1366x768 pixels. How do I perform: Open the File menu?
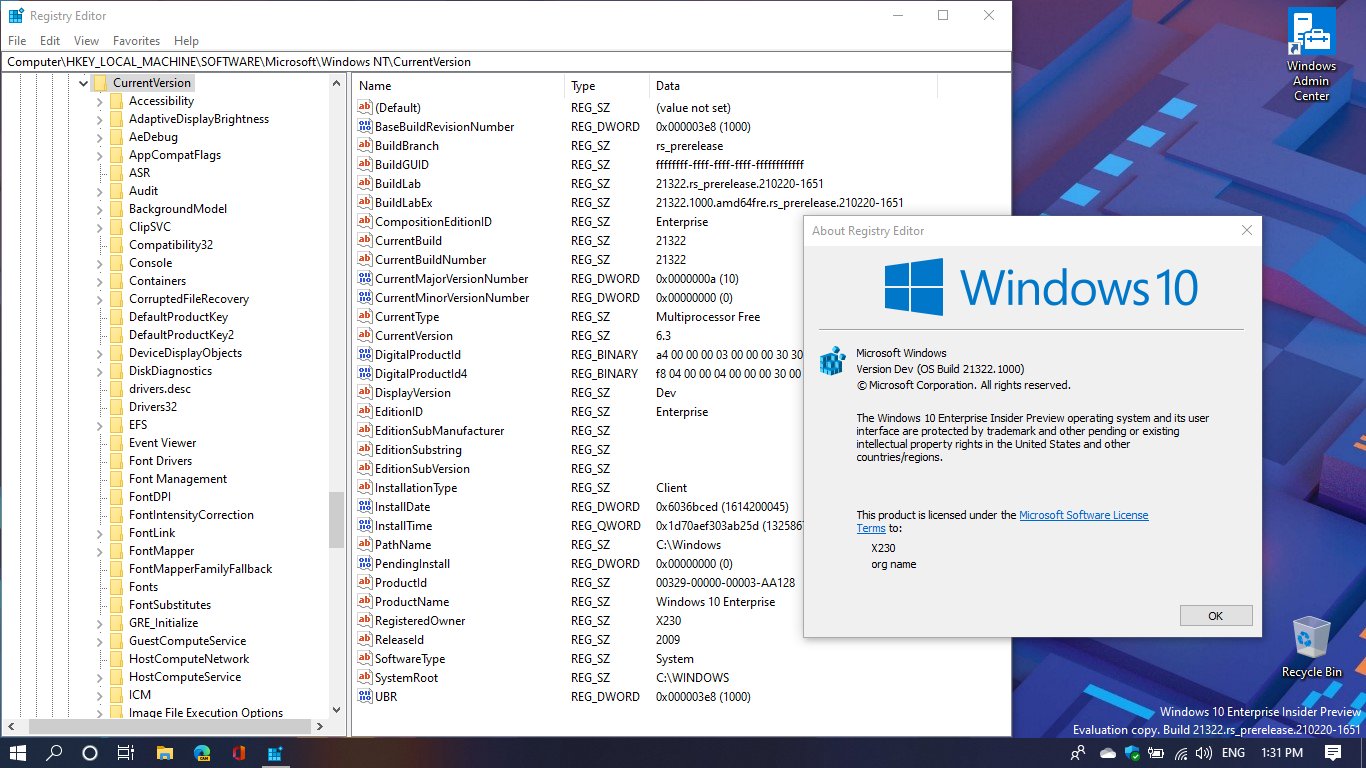pyautogui.click(x=17, y=41)
